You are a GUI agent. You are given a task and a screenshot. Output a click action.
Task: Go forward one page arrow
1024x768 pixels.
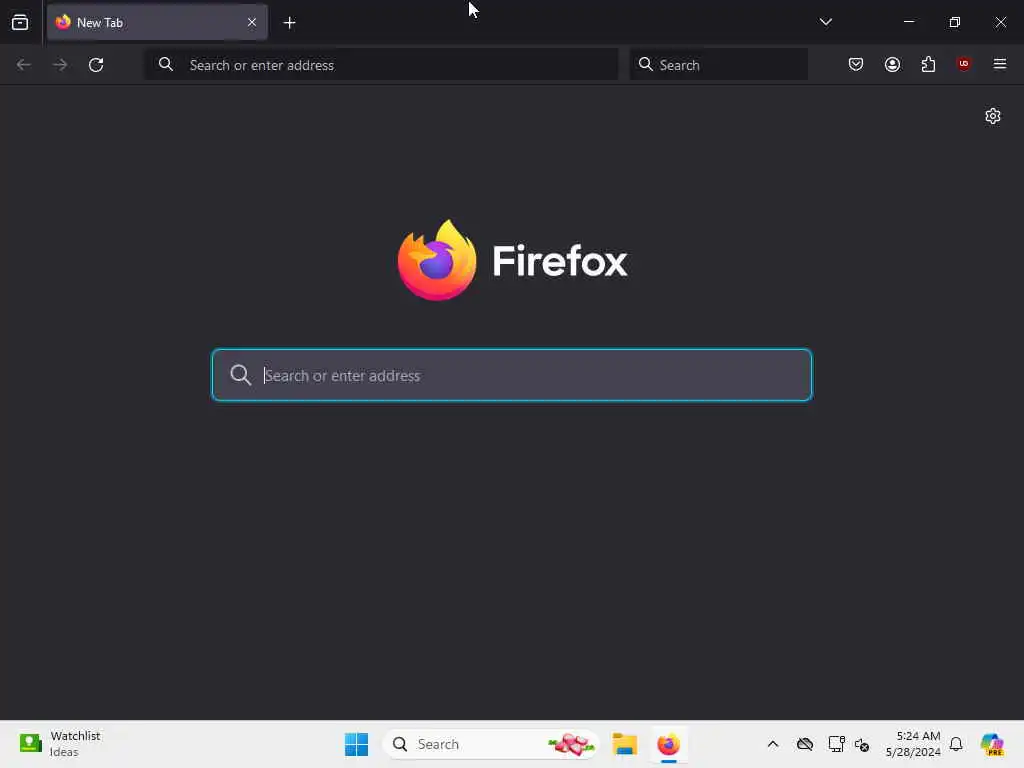tap(60, 65)
